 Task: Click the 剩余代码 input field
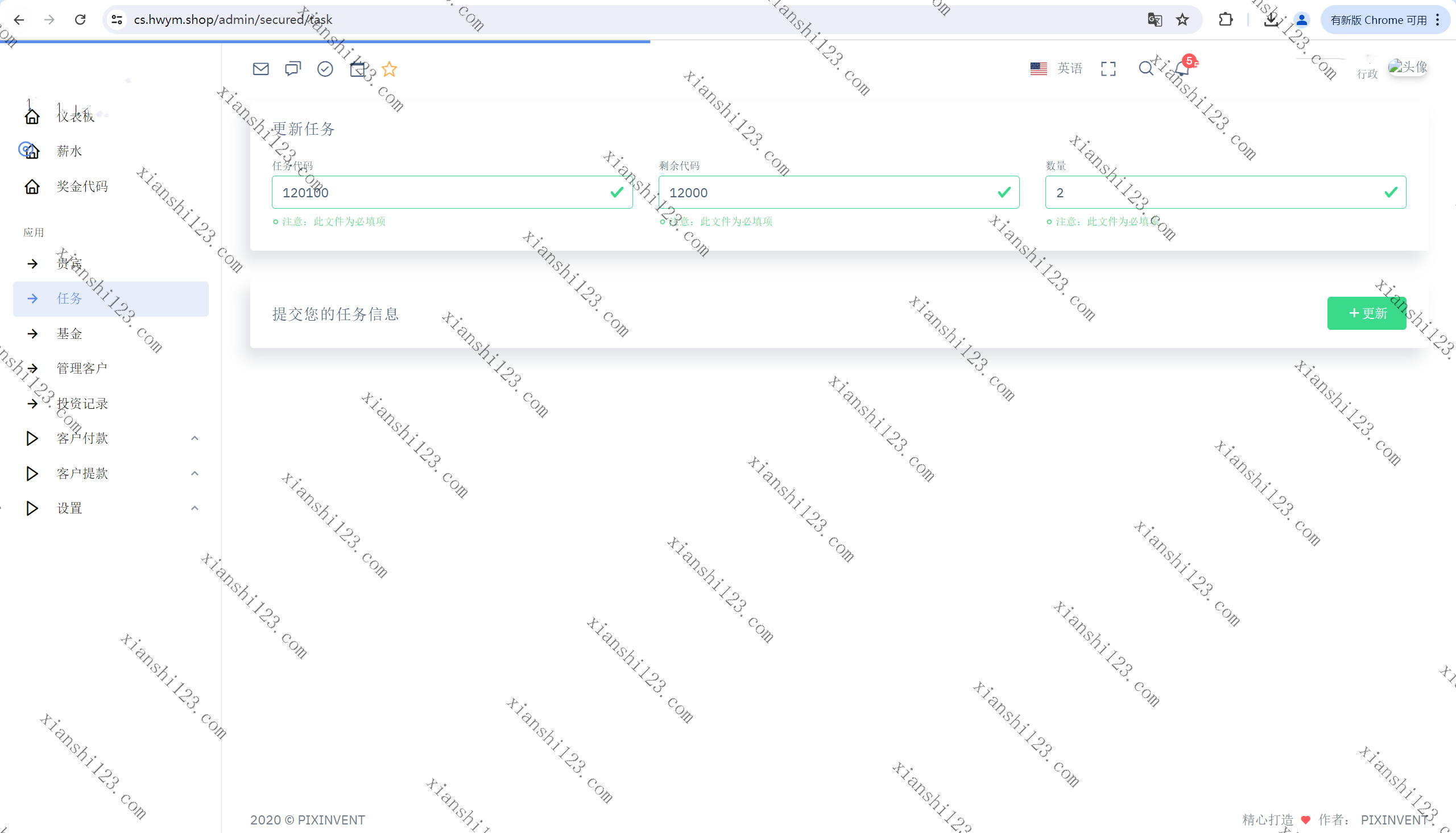839,192
